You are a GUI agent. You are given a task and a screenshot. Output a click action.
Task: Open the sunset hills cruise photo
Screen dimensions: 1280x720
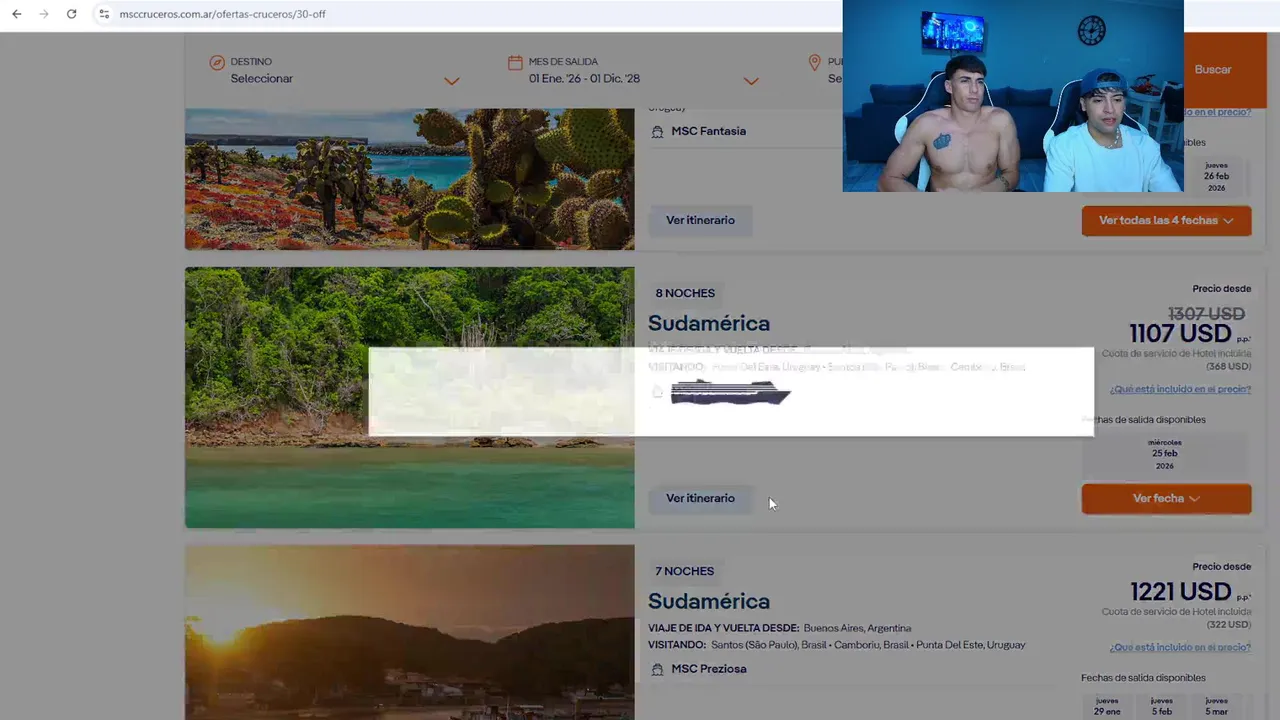409,632
